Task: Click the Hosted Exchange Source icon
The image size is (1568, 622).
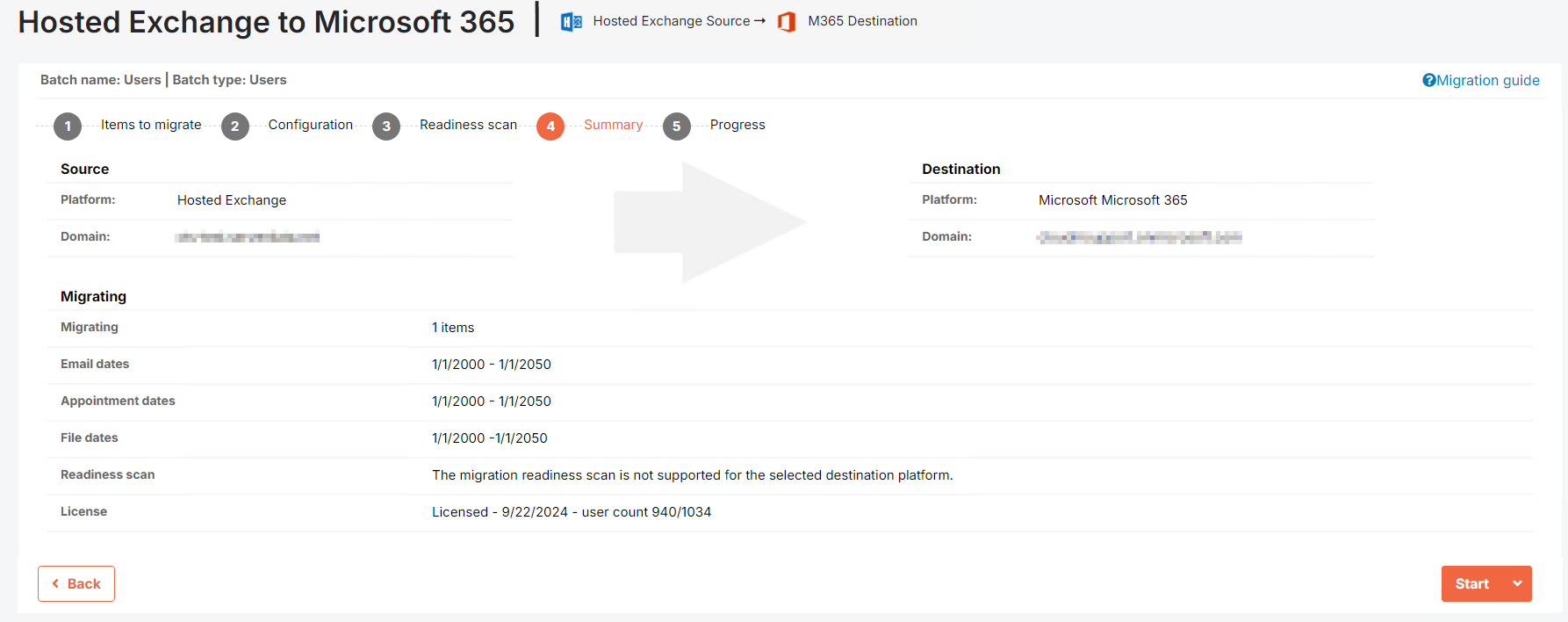Action: pos(572,21)
